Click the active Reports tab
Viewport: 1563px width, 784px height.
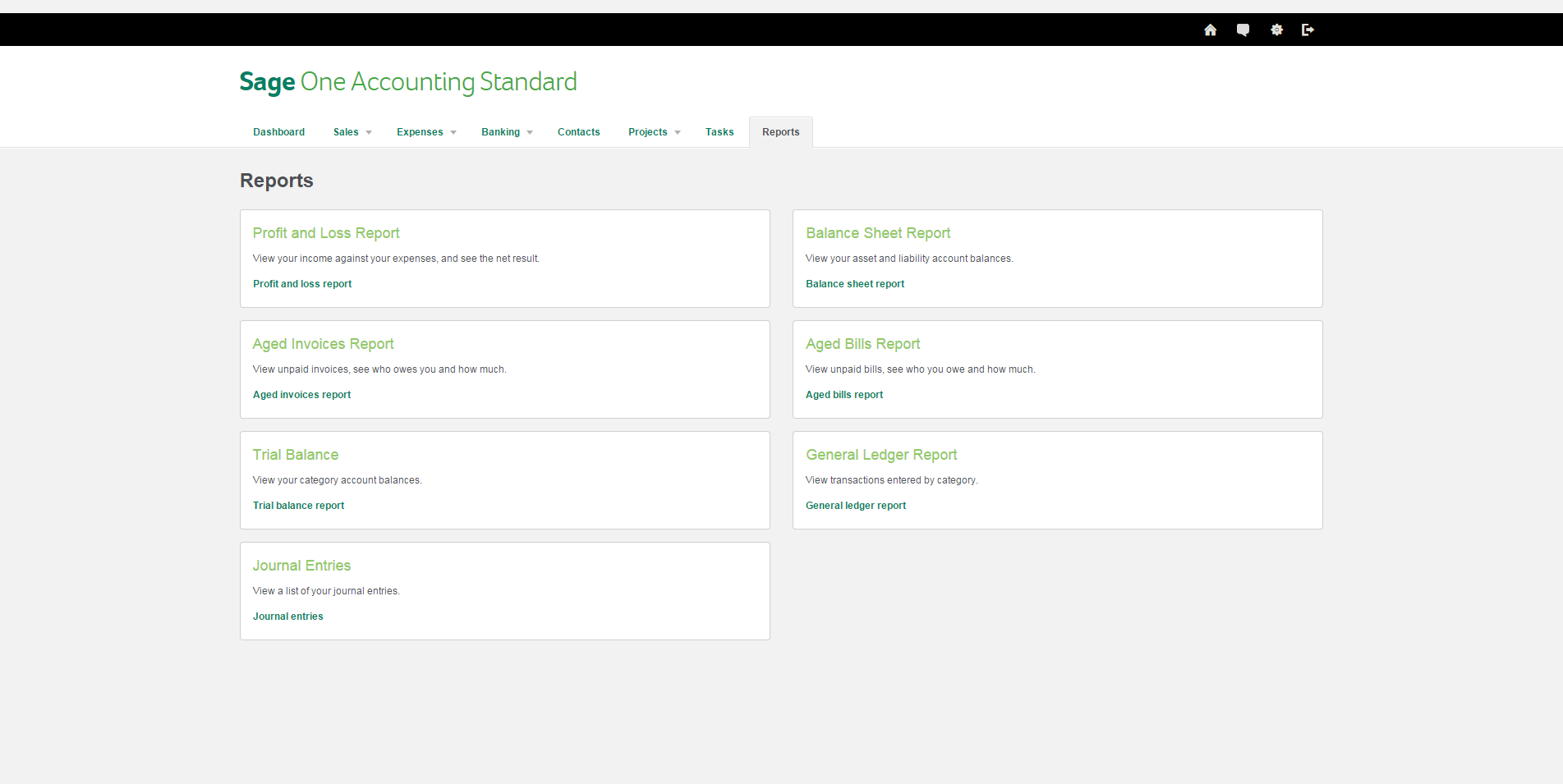[780, 131]
